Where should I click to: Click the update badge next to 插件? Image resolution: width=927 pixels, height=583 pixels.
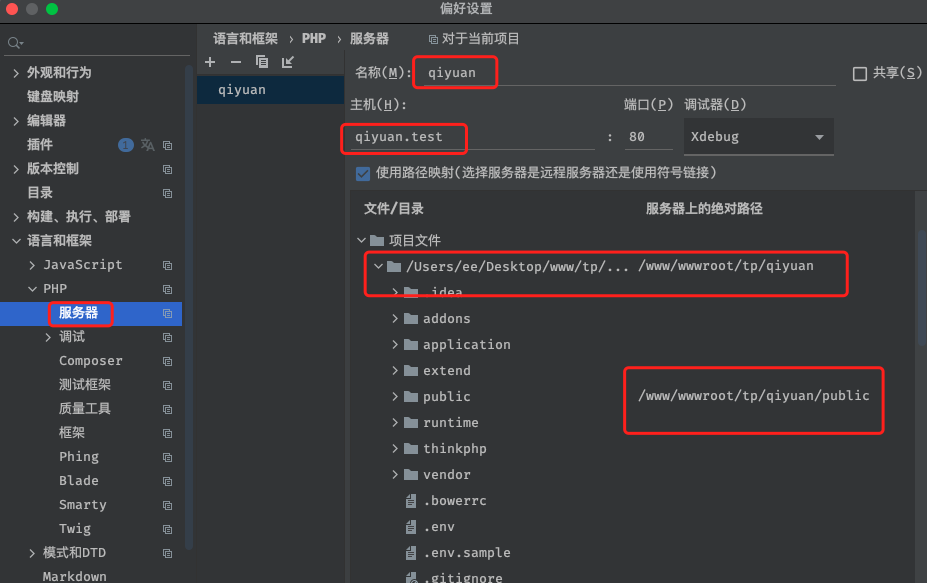click(x=125, y=145)
